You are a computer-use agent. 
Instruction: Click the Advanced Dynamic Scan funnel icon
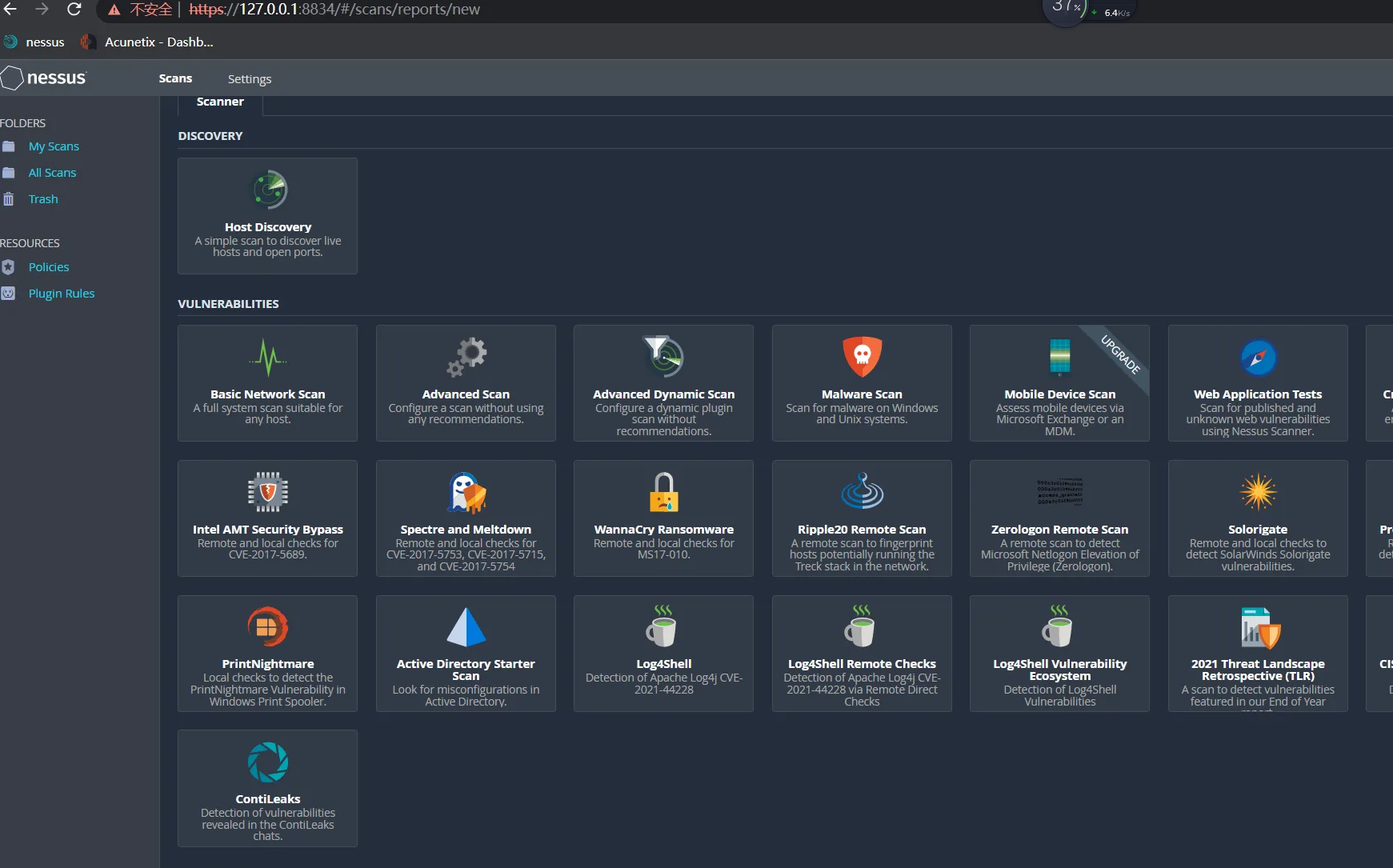pyautogui.click(x=664, y=357)
